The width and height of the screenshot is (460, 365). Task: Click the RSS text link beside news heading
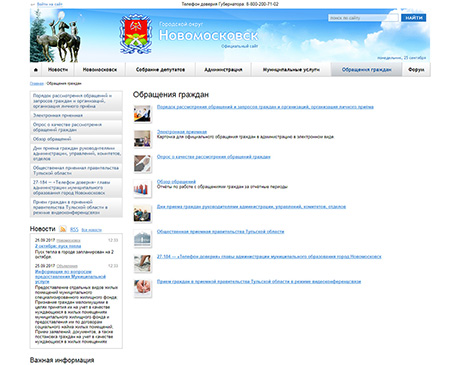tap(74, 230)
